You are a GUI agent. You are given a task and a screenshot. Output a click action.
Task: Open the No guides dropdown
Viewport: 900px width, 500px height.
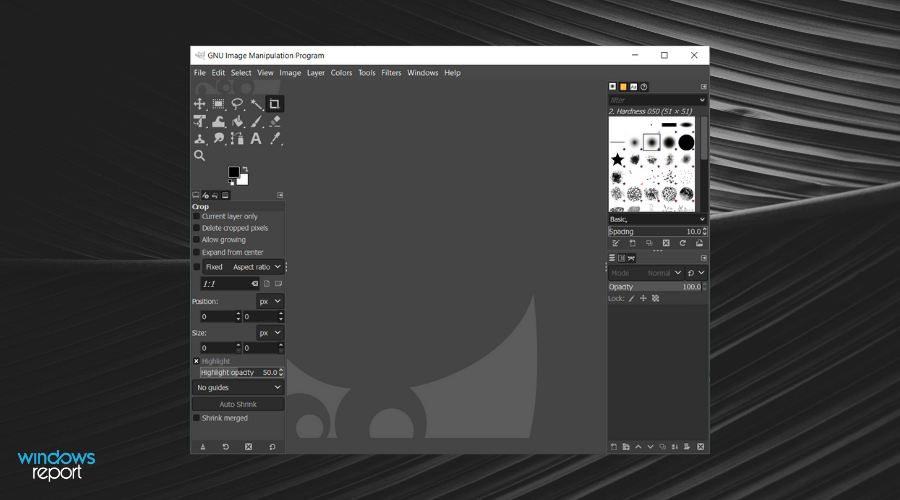coord(238,387)
